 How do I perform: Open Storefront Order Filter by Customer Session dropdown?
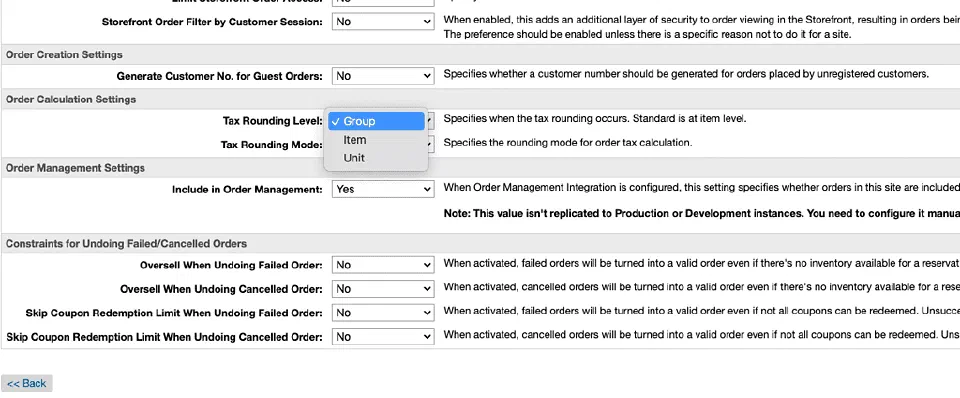pyautogui.click(x=383, y=21)
